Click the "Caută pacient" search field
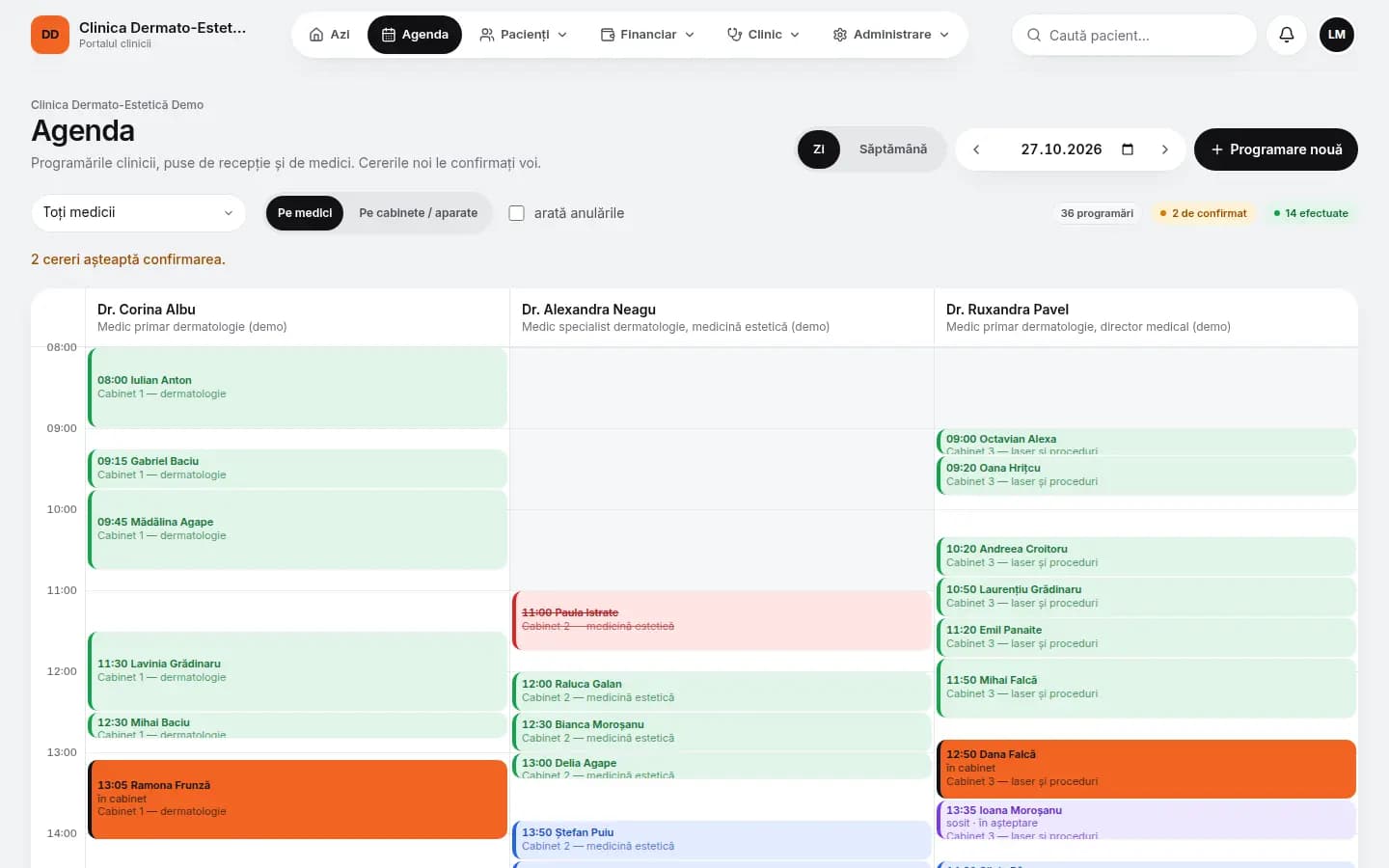 (1134, 35)
